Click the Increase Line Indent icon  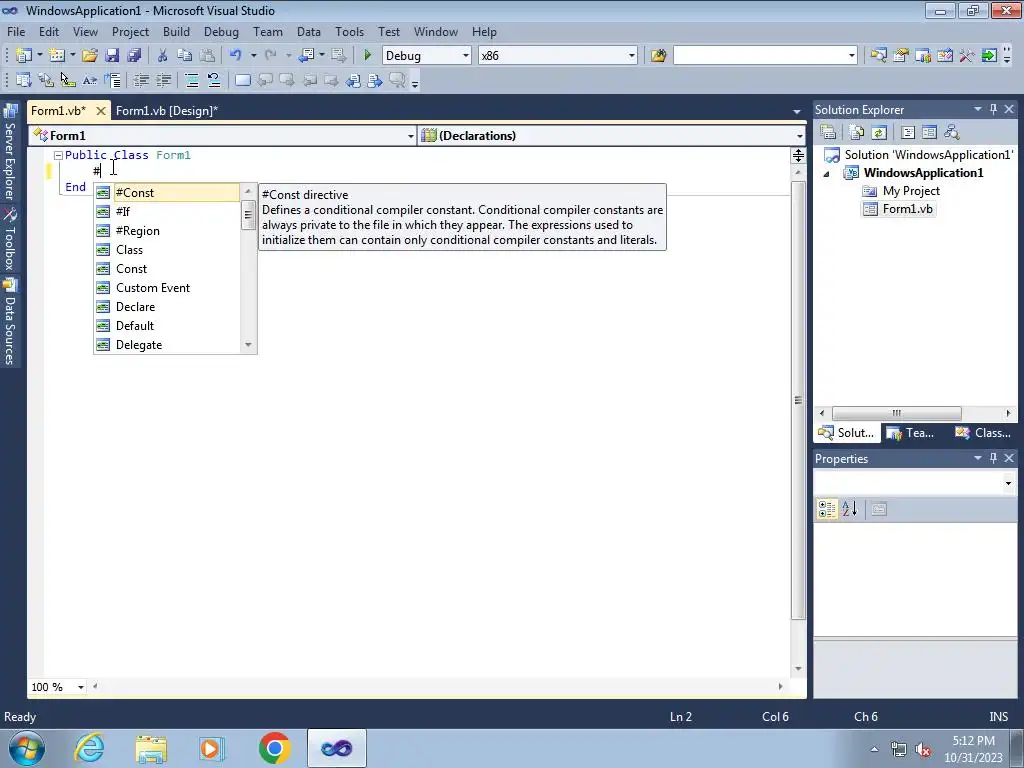click(x=163, y=80)
